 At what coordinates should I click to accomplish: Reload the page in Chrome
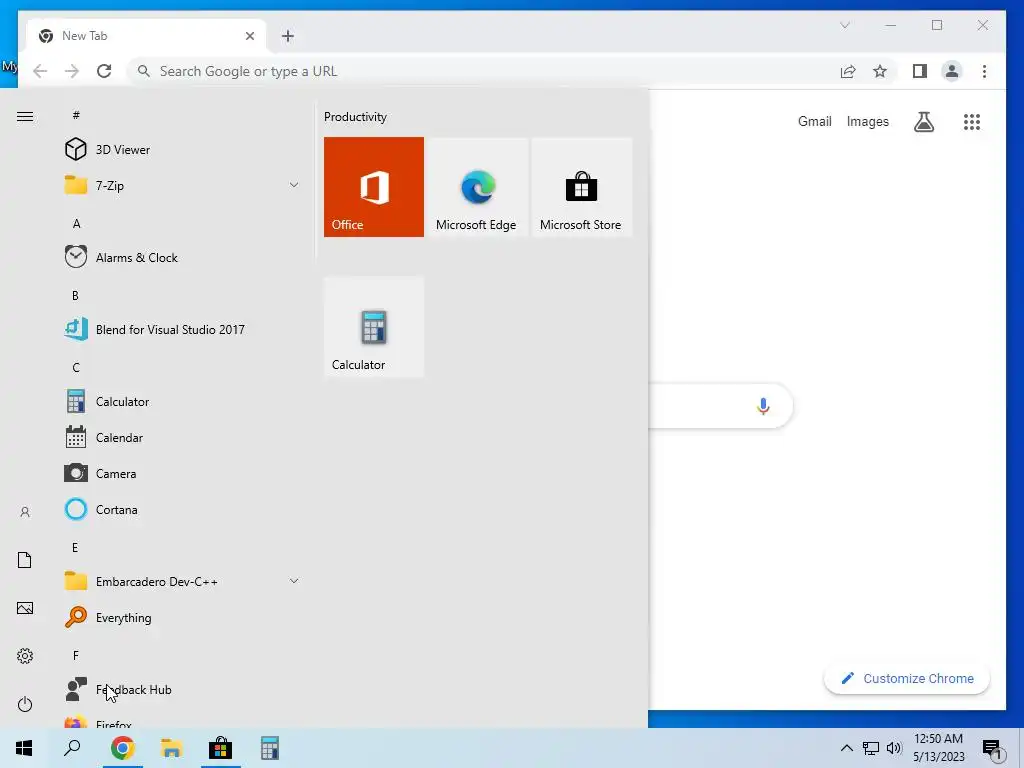pos(104,71)
